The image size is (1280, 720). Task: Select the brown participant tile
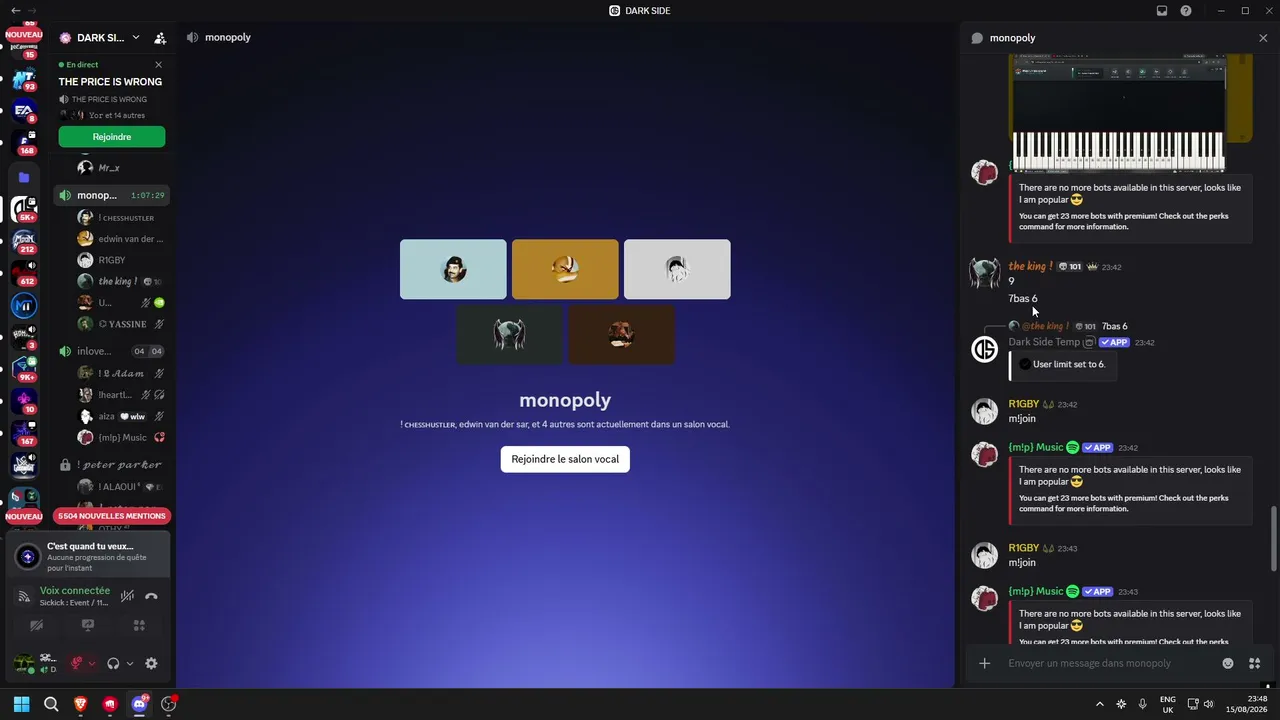pyautogui.click(x=621, y=334)
